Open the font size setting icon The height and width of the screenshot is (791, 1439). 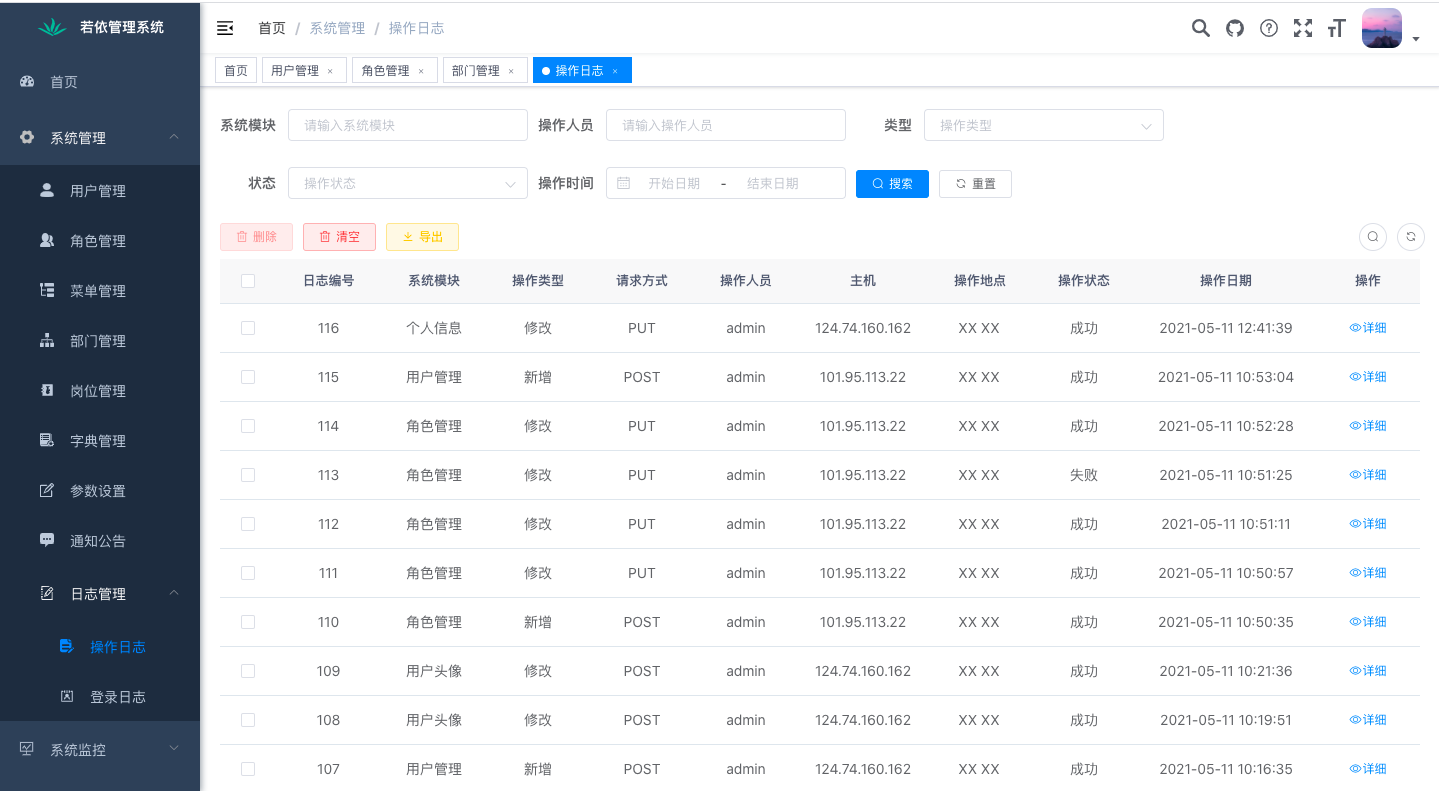click(x=1336, y=28)
